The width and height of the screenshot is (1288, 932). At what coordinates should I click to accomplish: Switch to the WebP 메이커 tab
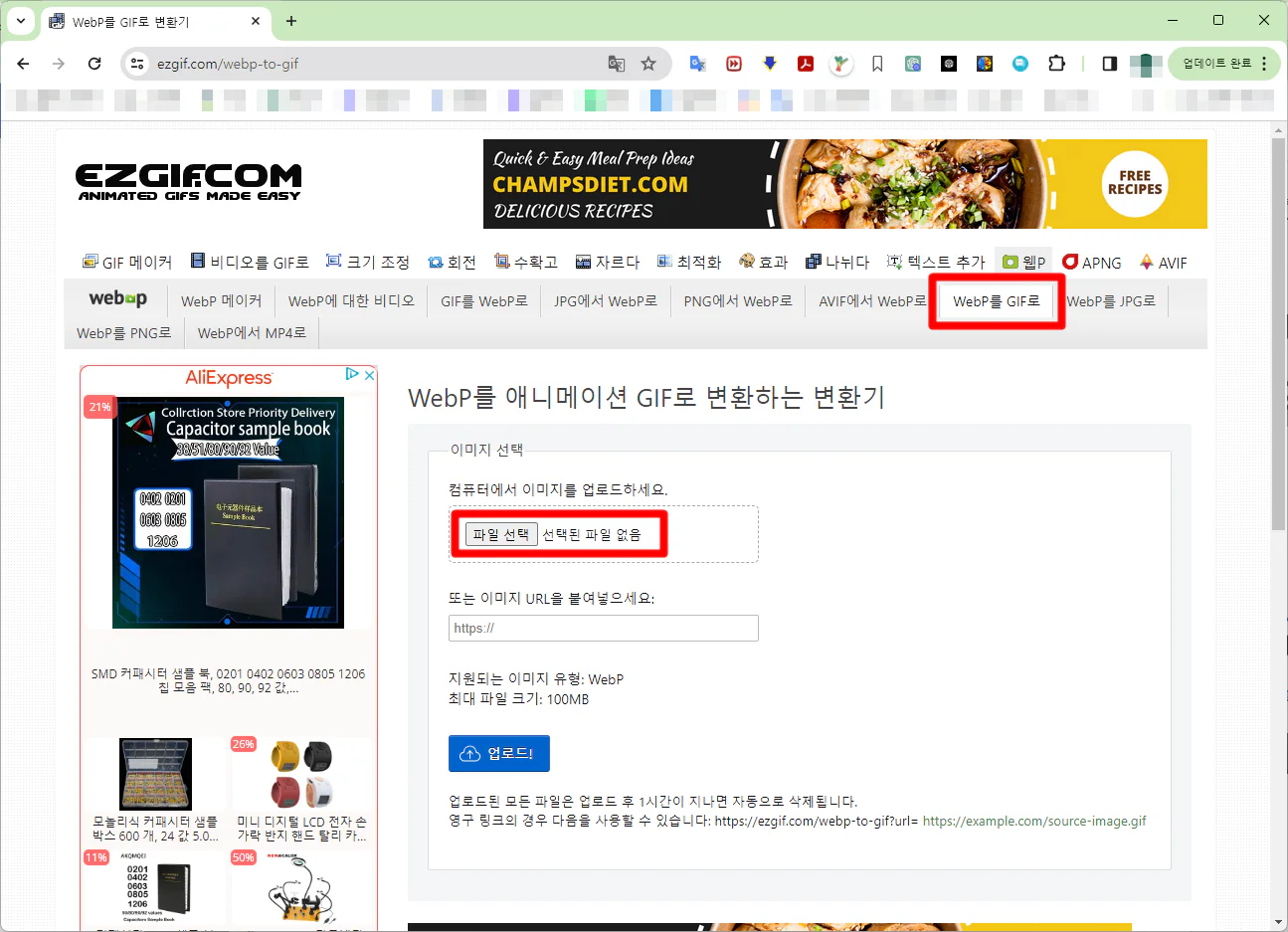[x=221, y=300]
